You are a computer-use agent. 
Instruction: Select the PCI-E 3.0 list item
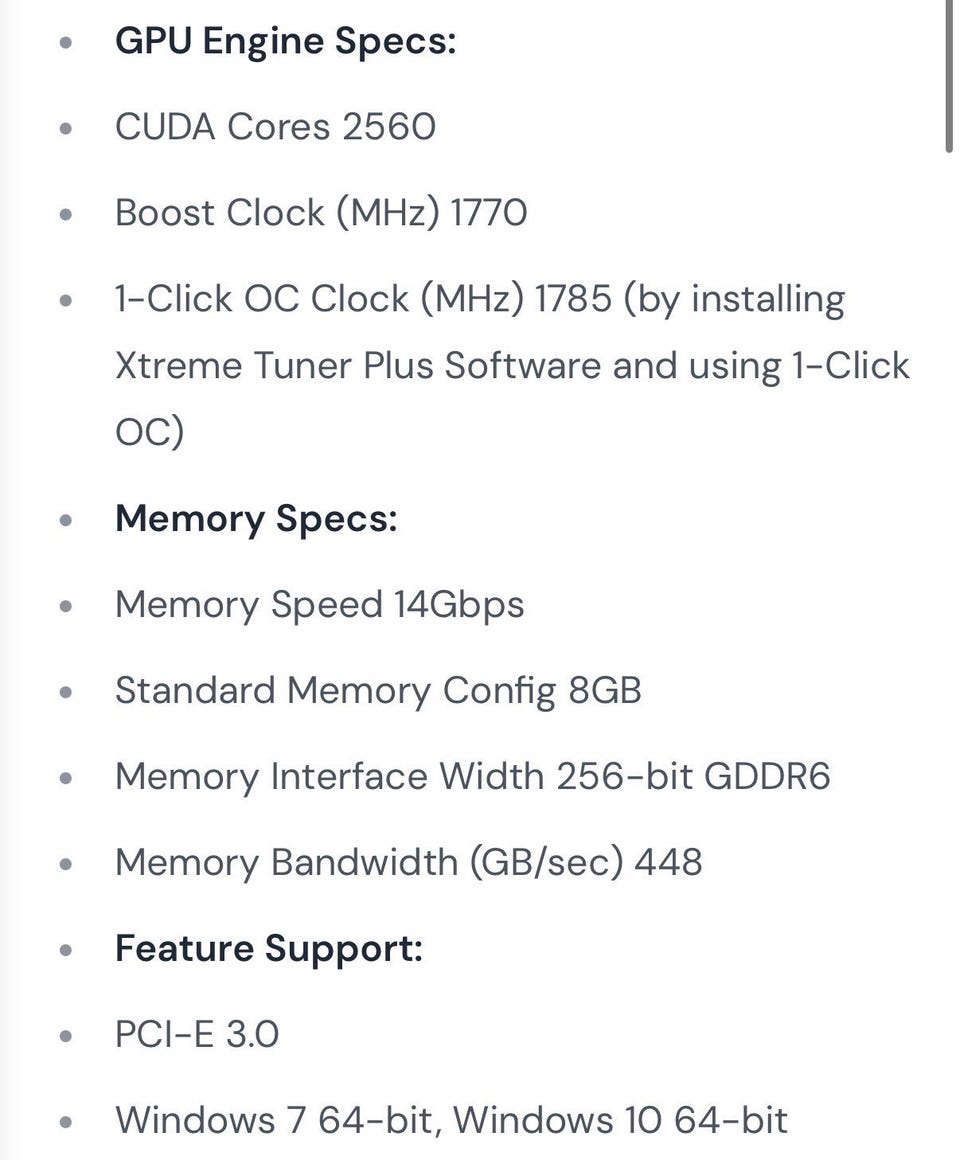pyautogui.click(x=197, y=1034)
